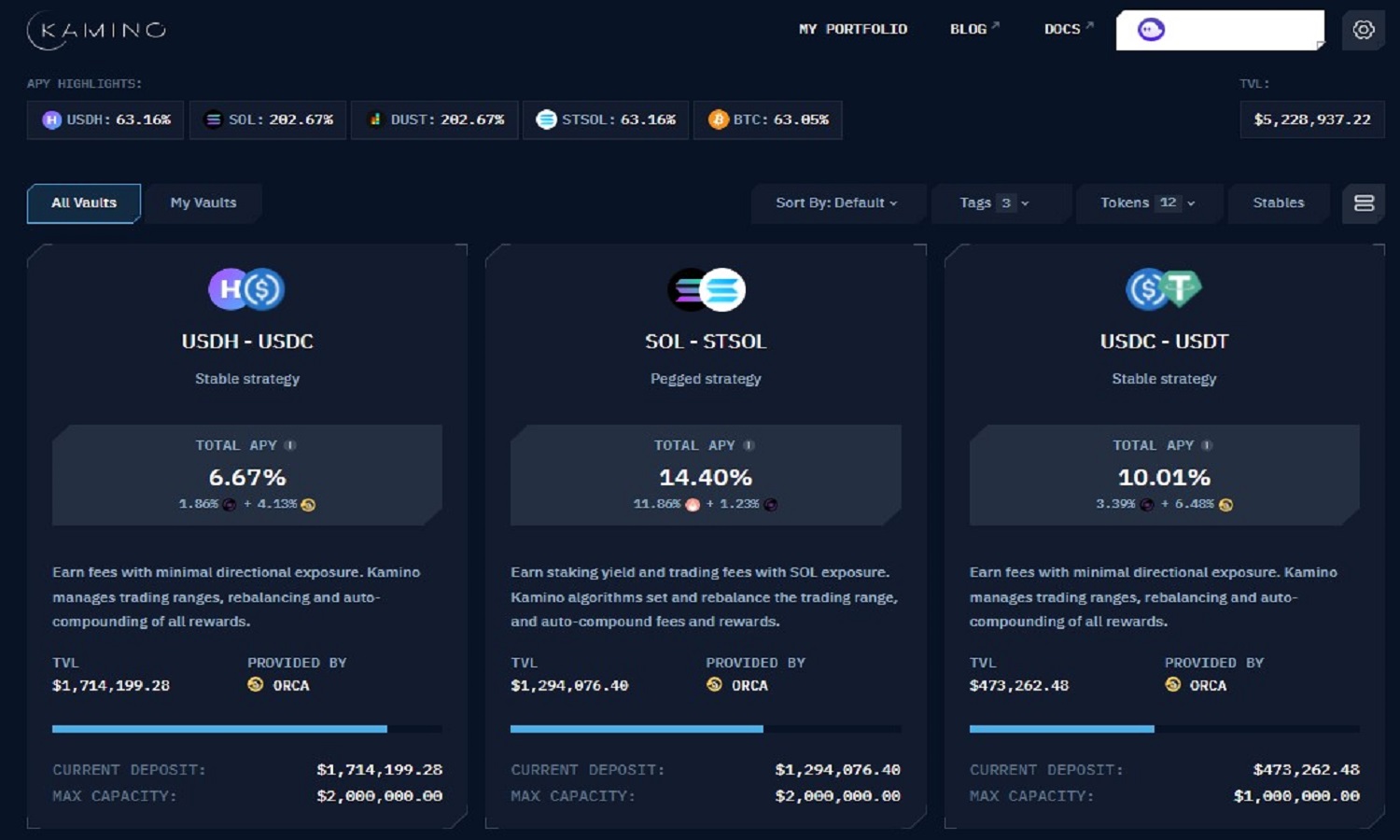Click DUST token icon in APY highlights
Image resolution: width=1400 pixels, height=840 pixels.
tap(375, 119)
